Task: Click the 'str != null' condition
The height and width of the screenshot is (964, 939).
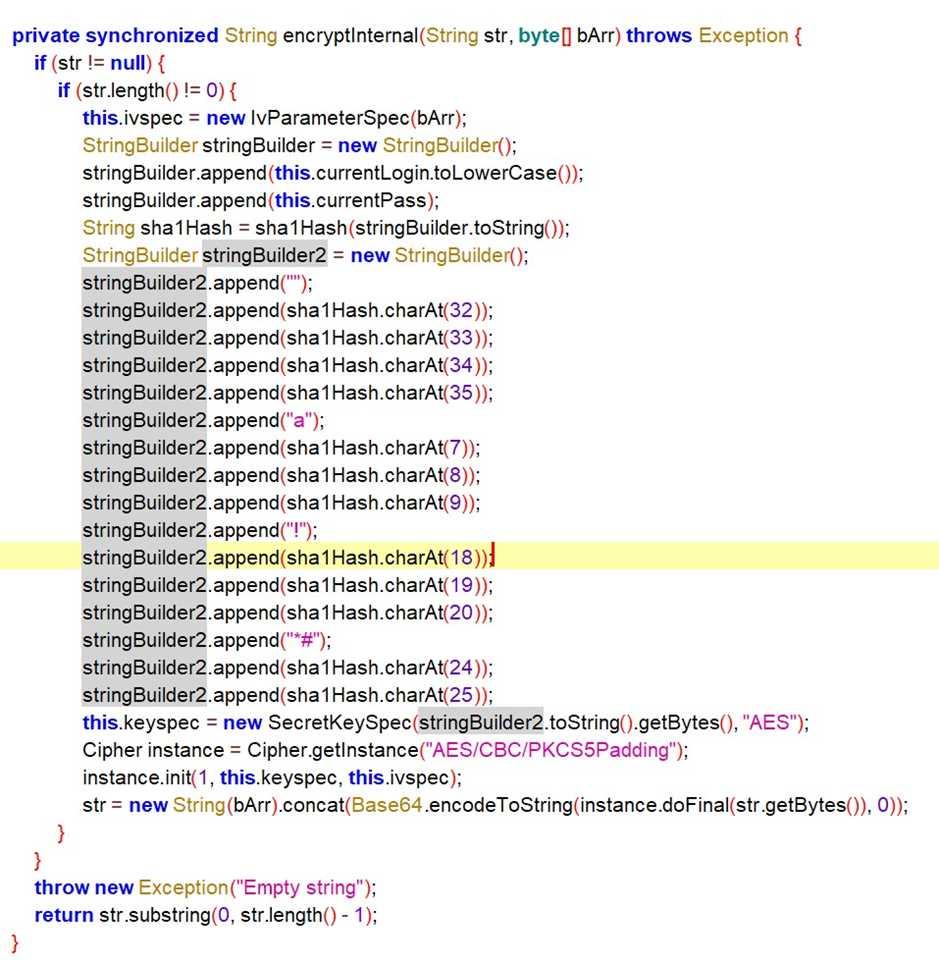Action: coord(101,63)
